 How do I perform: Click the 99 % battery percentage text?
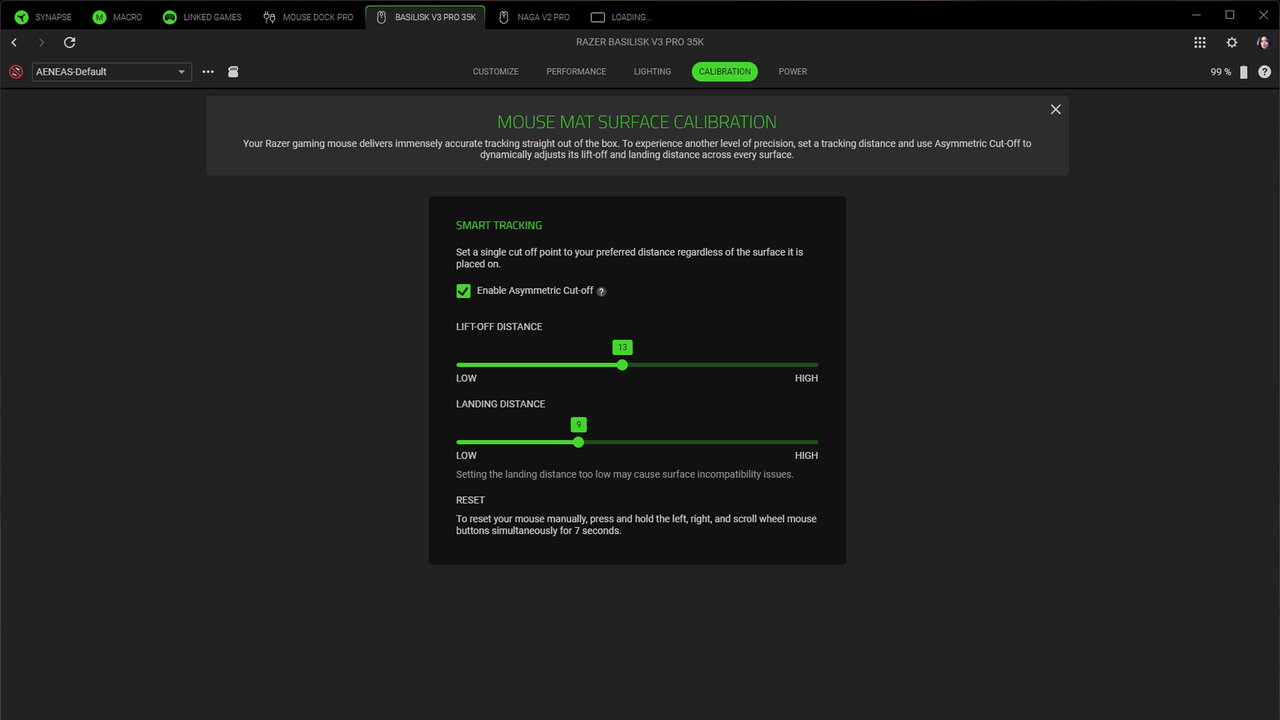(1221, 72)
